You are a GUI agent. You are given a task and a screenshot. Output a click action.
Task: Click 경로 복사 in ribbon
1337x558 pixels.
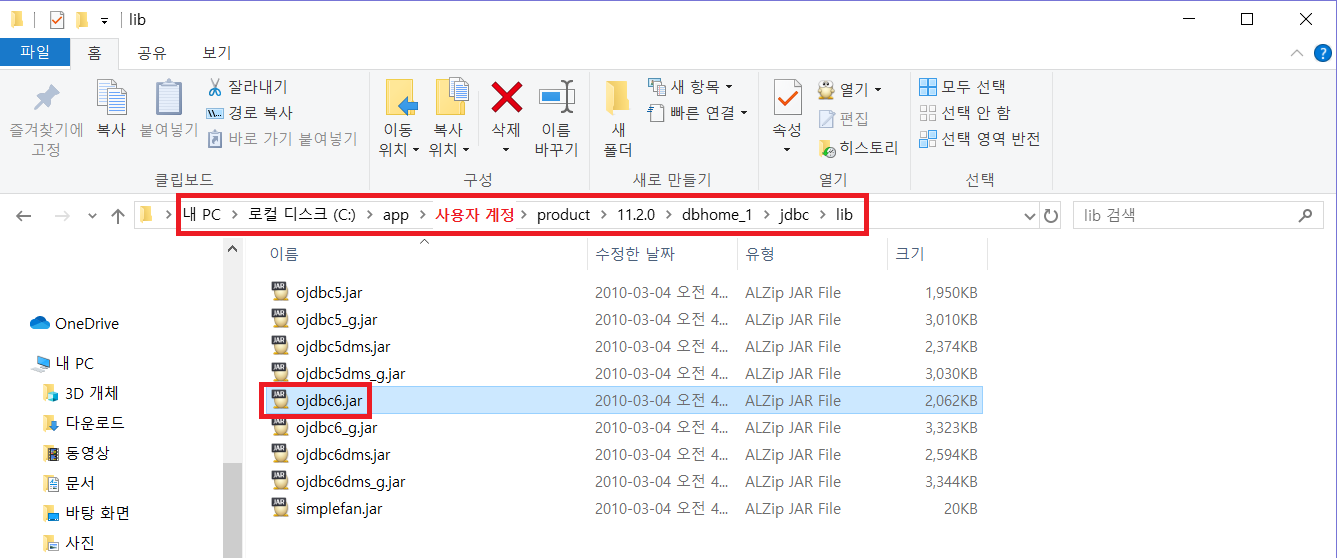tap(250, 113)
